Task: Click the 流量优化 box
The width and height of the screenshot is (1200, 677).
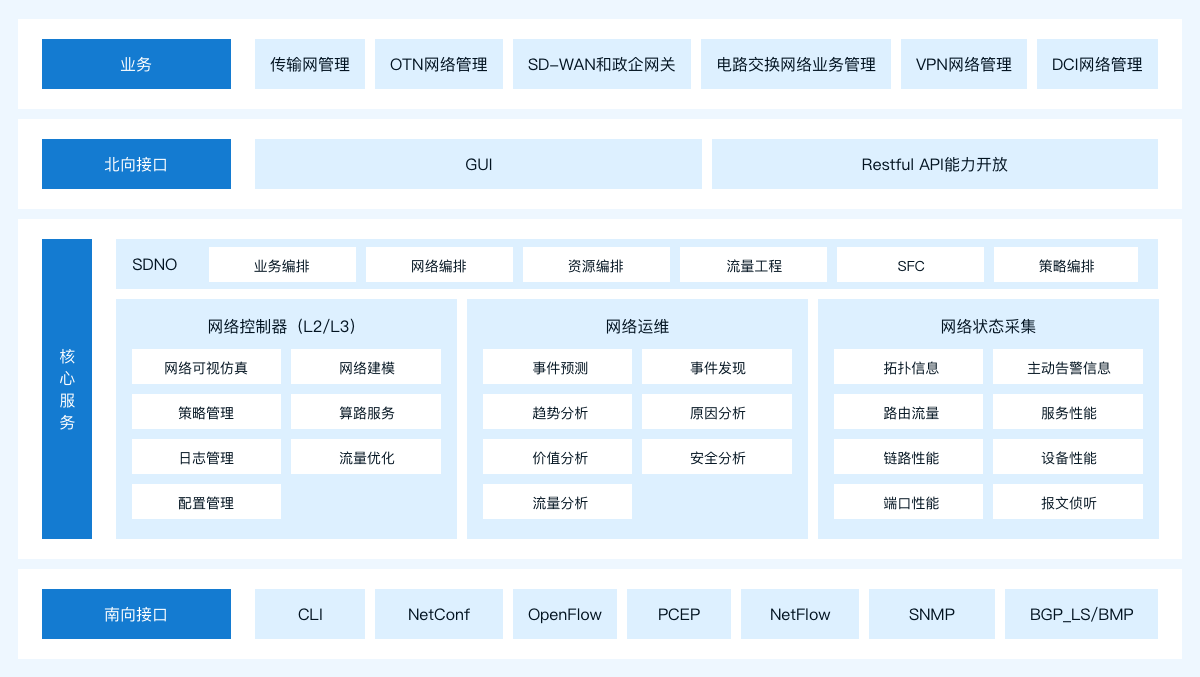Action: tap(366, 457)
